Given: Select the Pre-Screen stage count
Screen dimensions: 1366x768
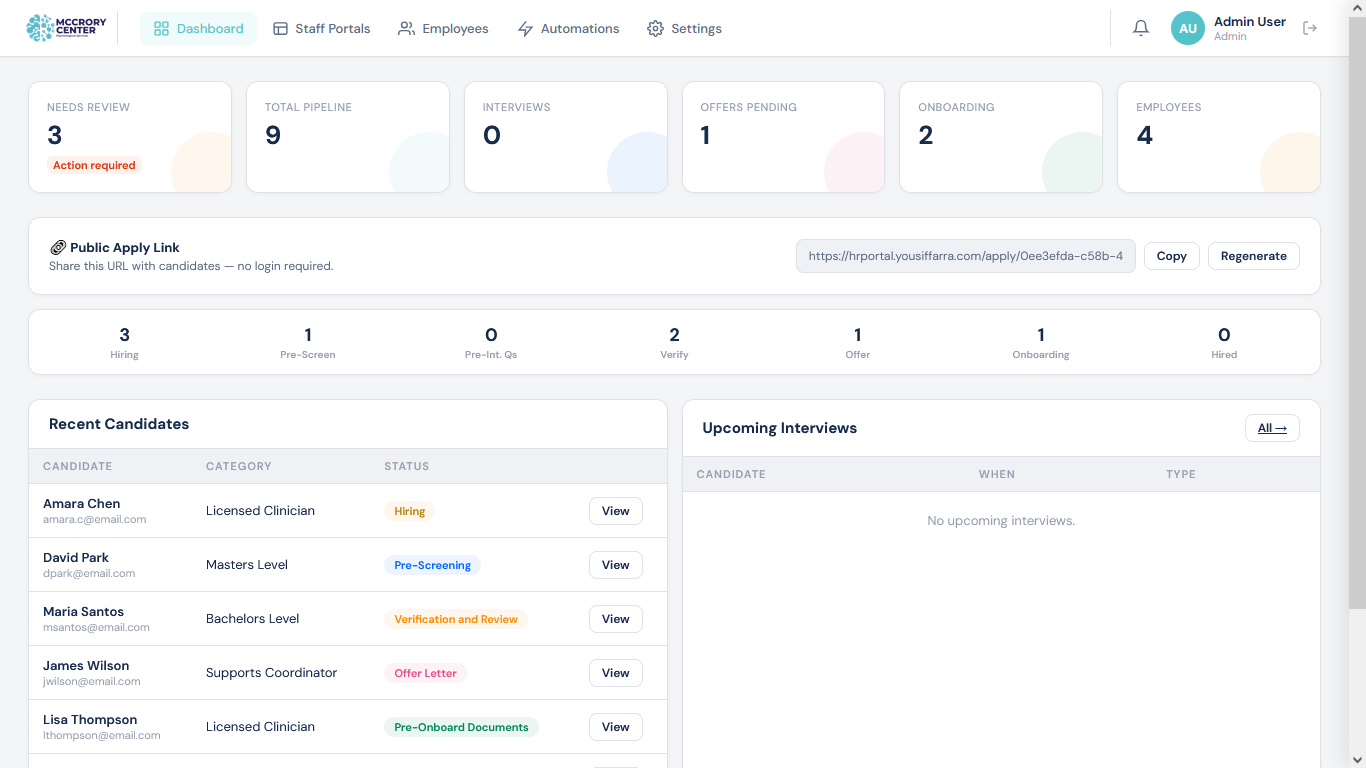Looking at the screenshot, I should [308, 342].
